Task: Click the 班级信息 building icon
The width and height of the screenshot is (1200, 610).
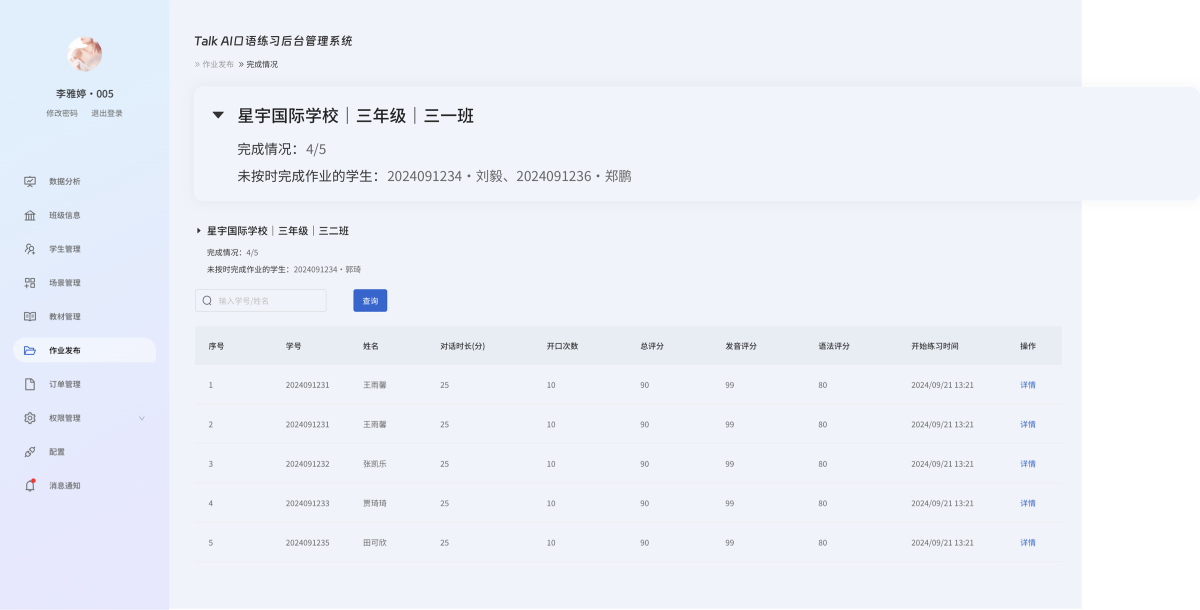Action: (30, 215)
